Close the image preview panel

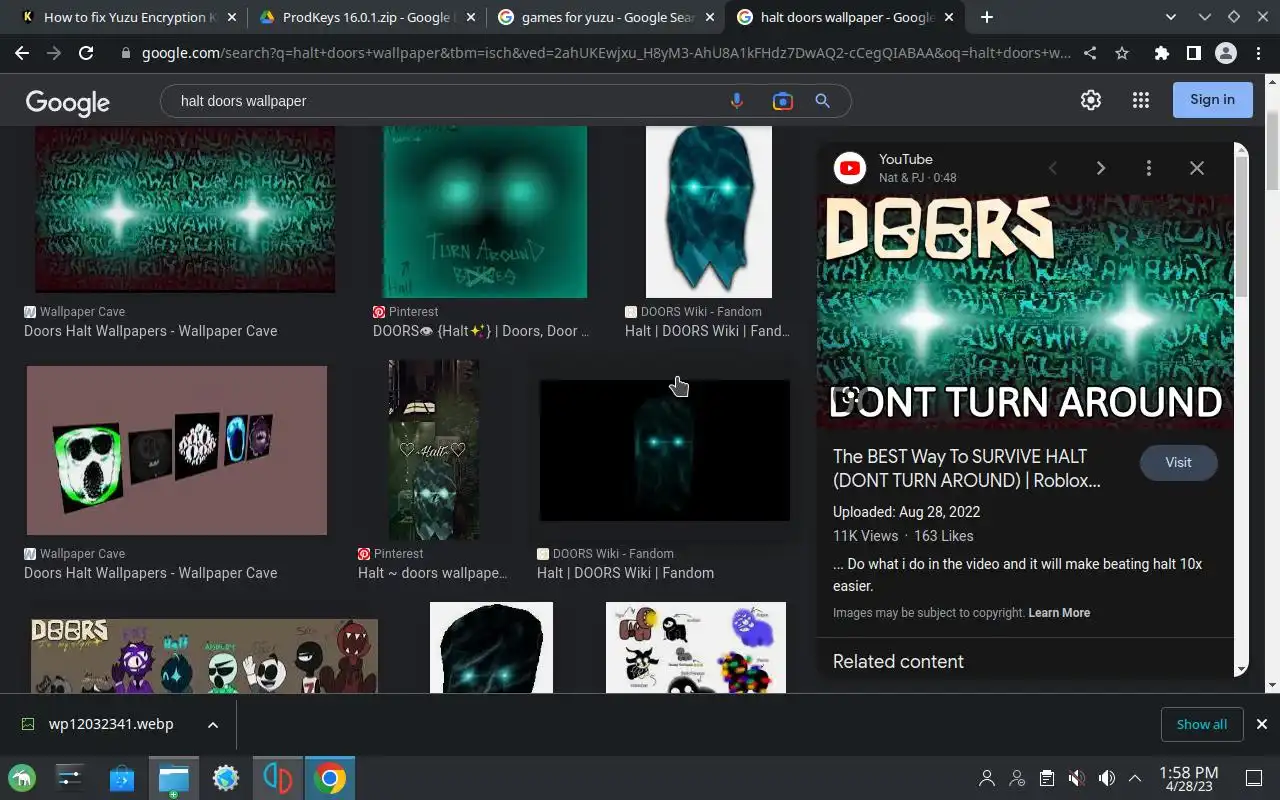pos(1197,168)
